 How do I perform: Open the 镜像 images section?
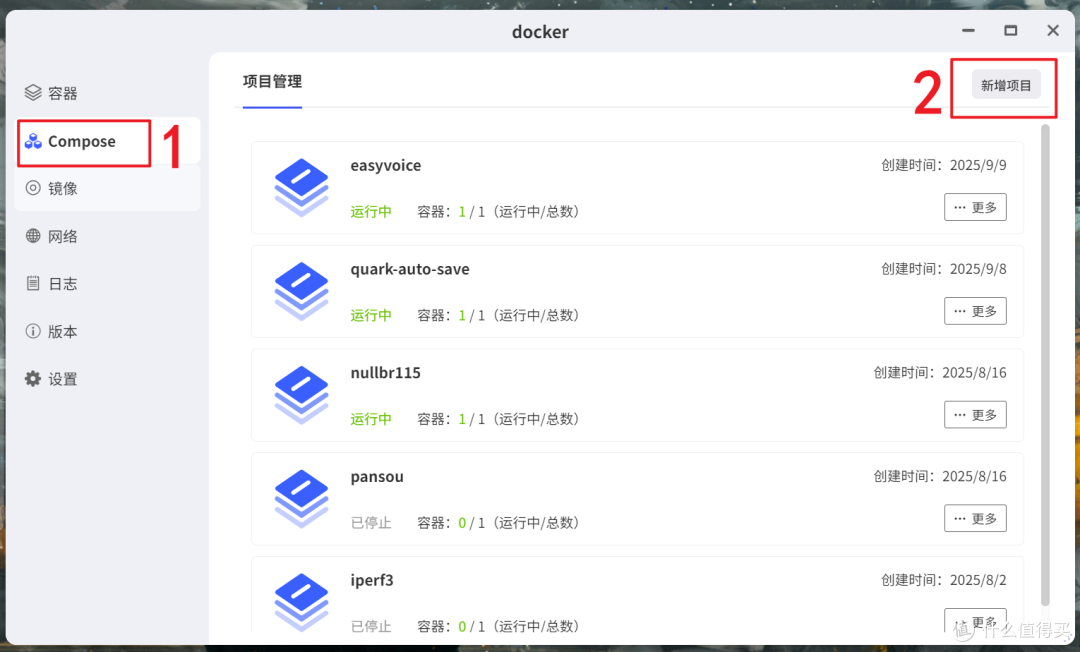point(107,188)
